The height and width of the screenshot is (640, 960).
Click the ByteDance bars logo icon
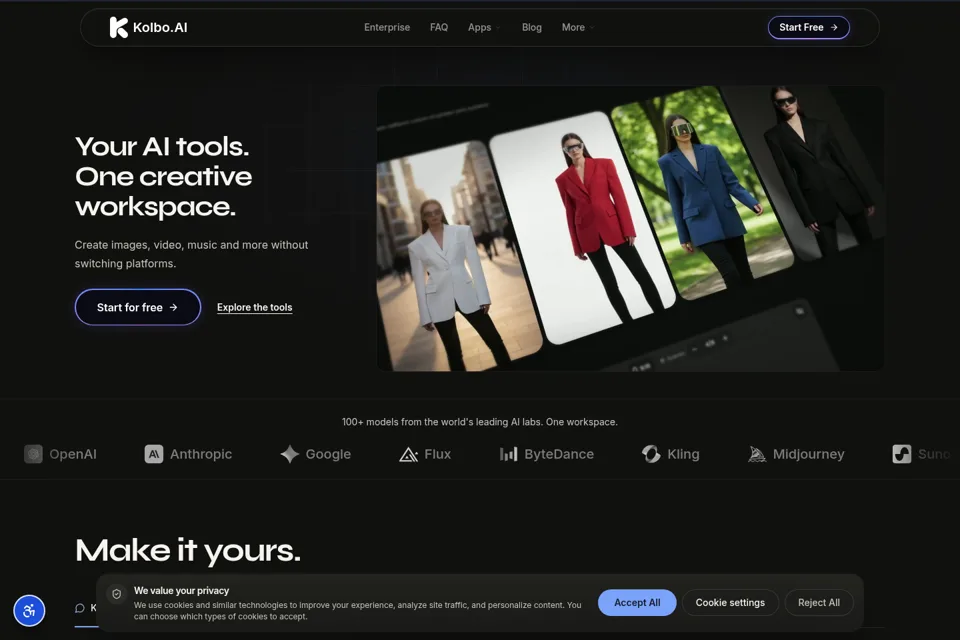pos(508,454)
